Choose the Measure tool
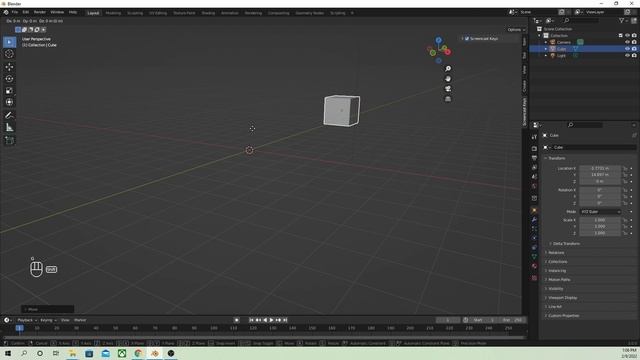The height and width of the screenshot is (360, 640). coord(9,128)
